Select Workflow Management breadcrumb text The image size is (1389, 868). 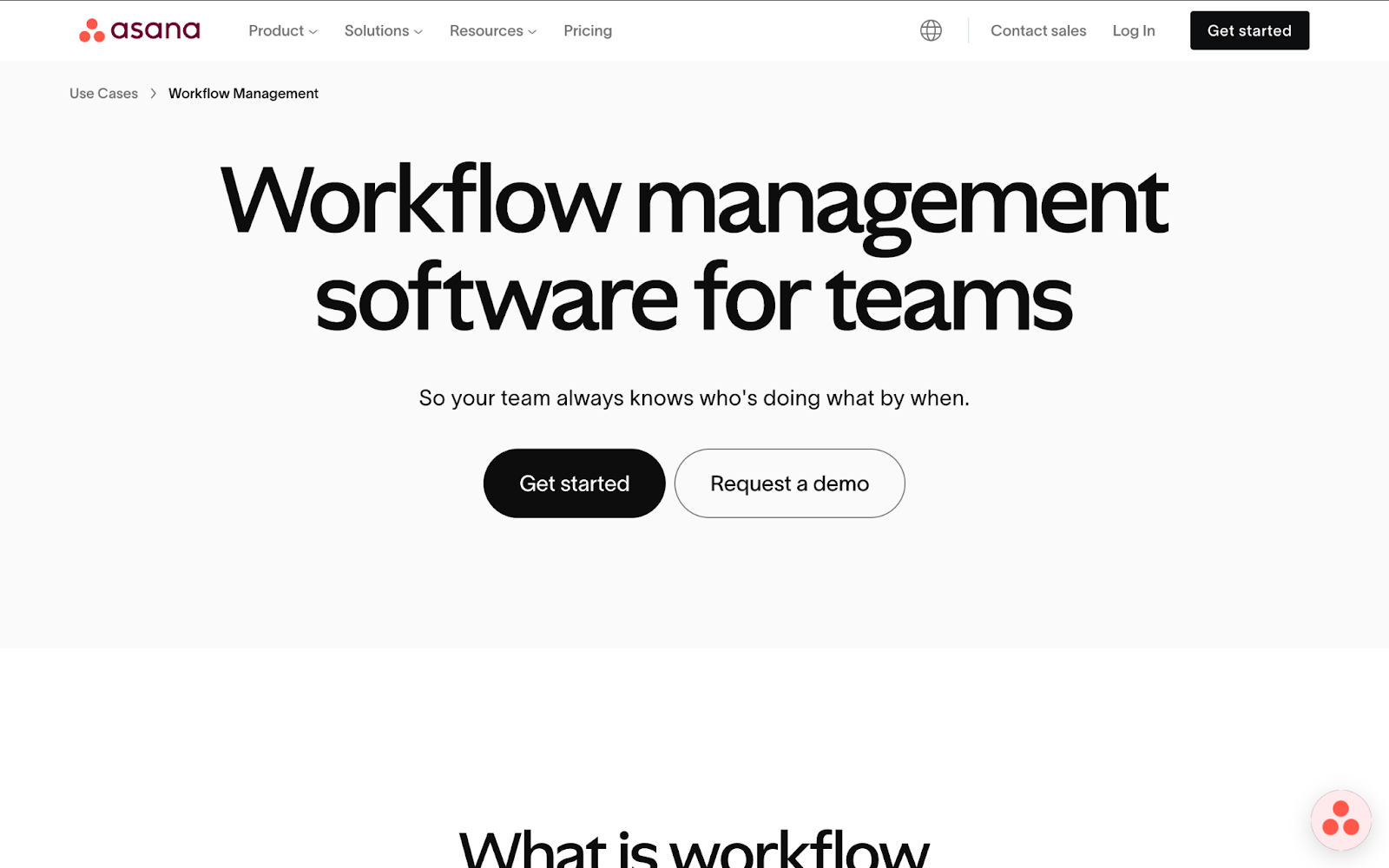point(243,93)
